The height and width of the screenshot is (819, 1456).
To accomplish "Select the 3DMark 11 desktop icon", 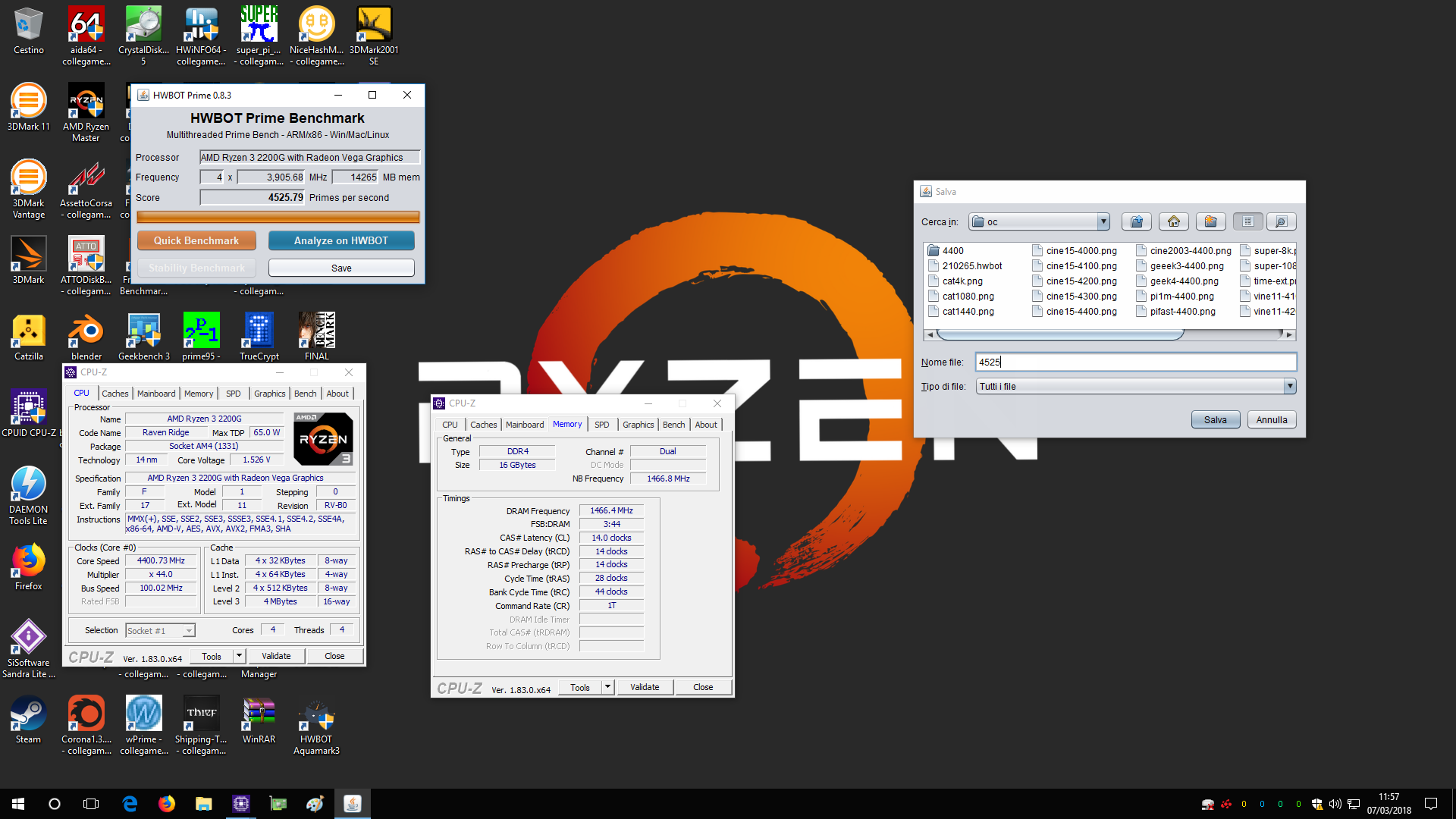I will pyautogui.click(x=28, y=108).
